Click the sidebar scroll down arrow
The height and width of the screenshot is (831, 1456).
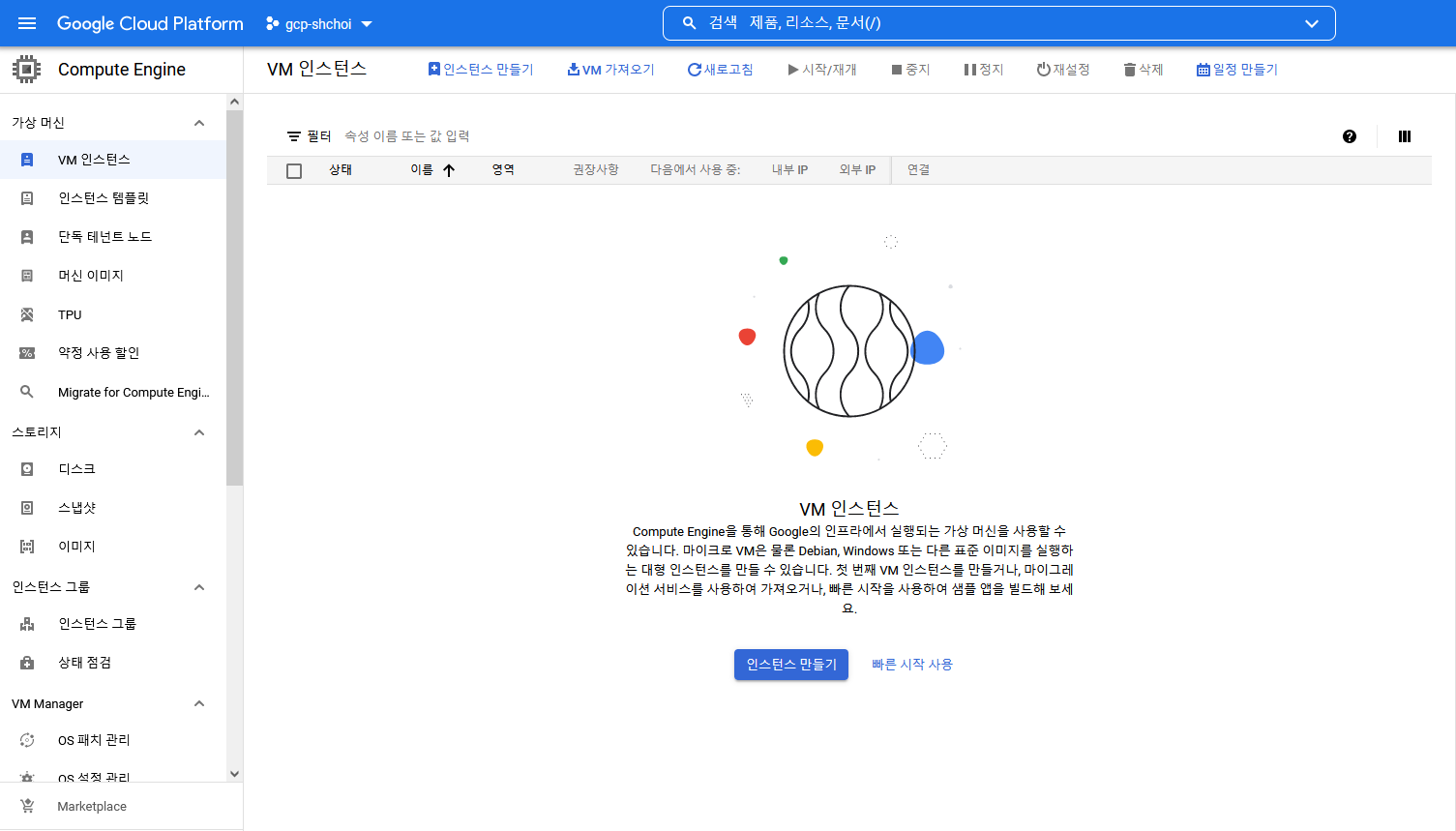234,774
